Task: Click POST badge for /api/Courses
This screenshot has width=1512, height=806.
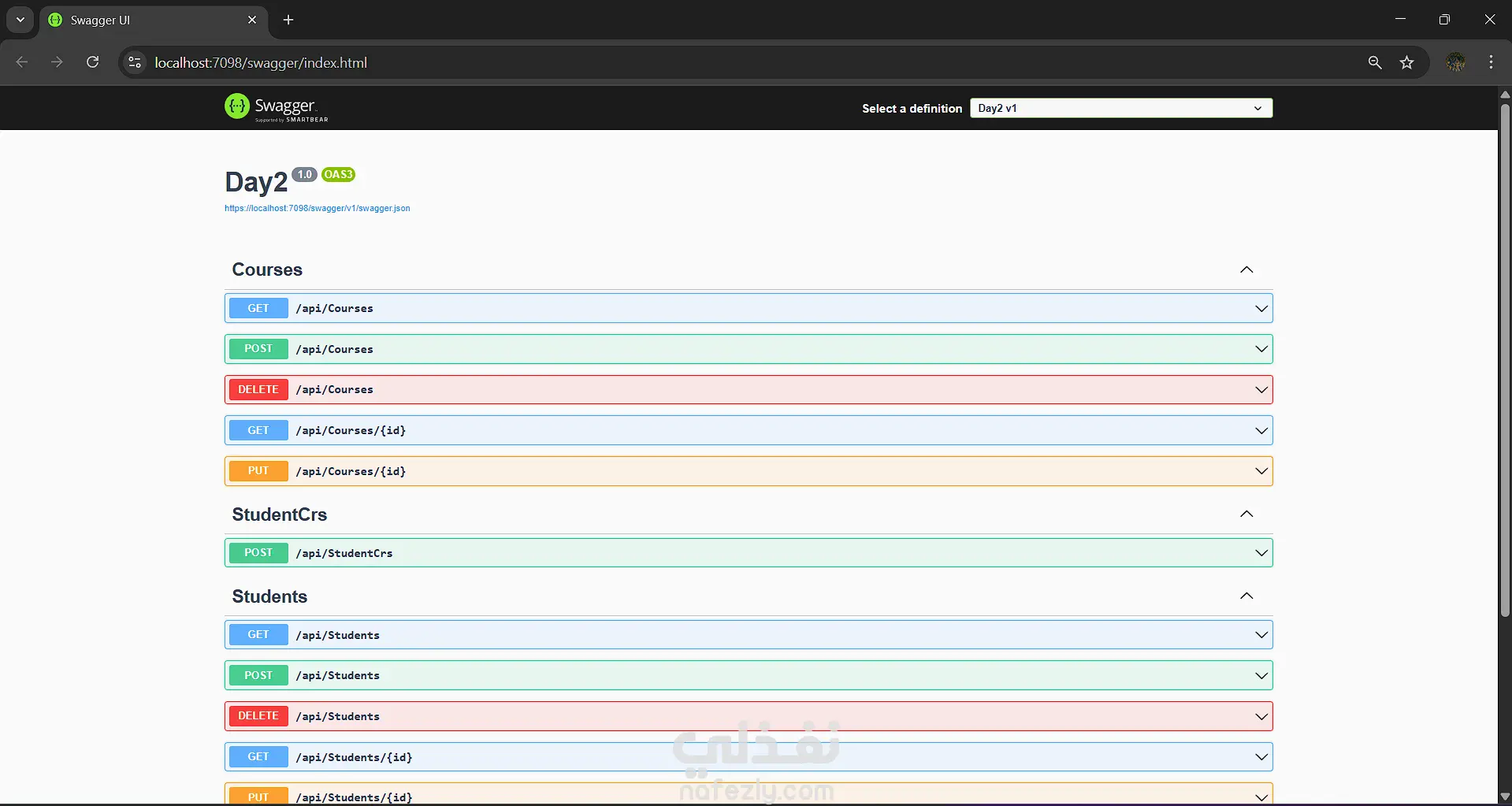Action: point(258,349)
